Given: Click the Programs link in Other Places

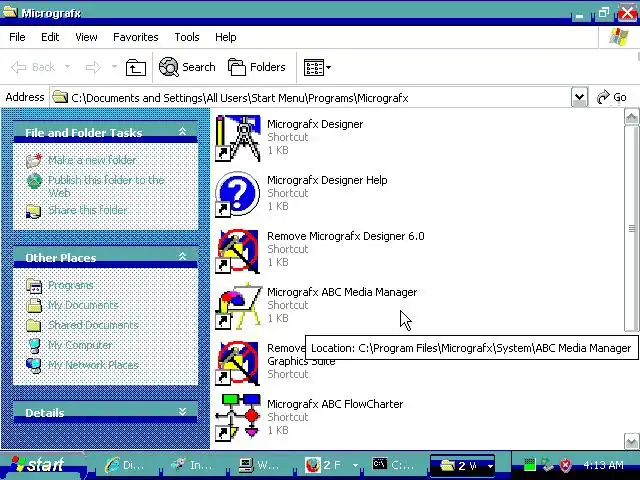Looking at the screenshot, I should coord(71,285).
